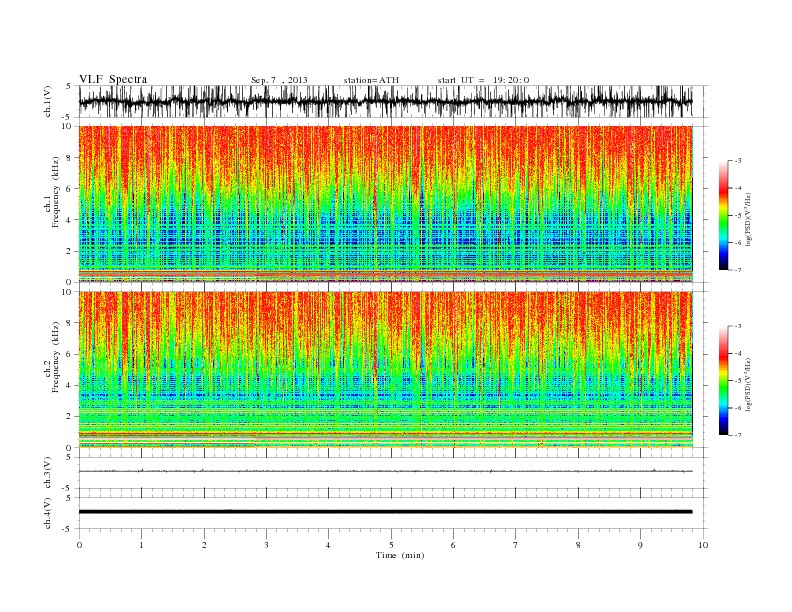Click the 8 kHz tick on ch.1 spectrogram
The height and width of the screenshot is (612, 792).
click(70, 158)
